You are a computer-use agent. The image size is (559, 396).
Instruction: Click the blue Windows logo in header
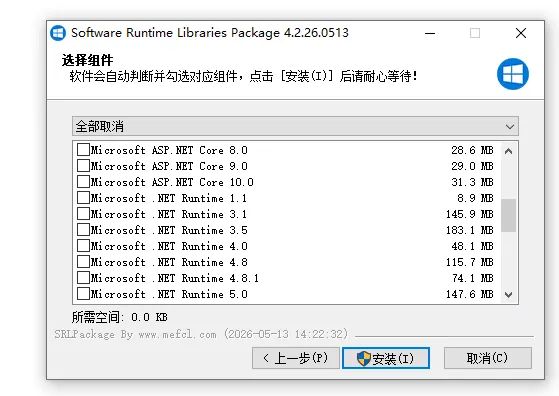[513, 74]
